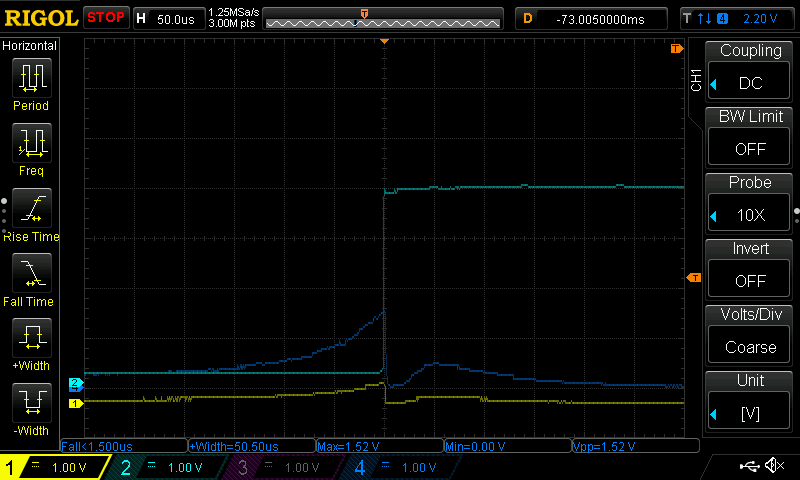800x480 pixels.
Task: Click the trigger level 2.20 V readout
Action: (760, 19)
